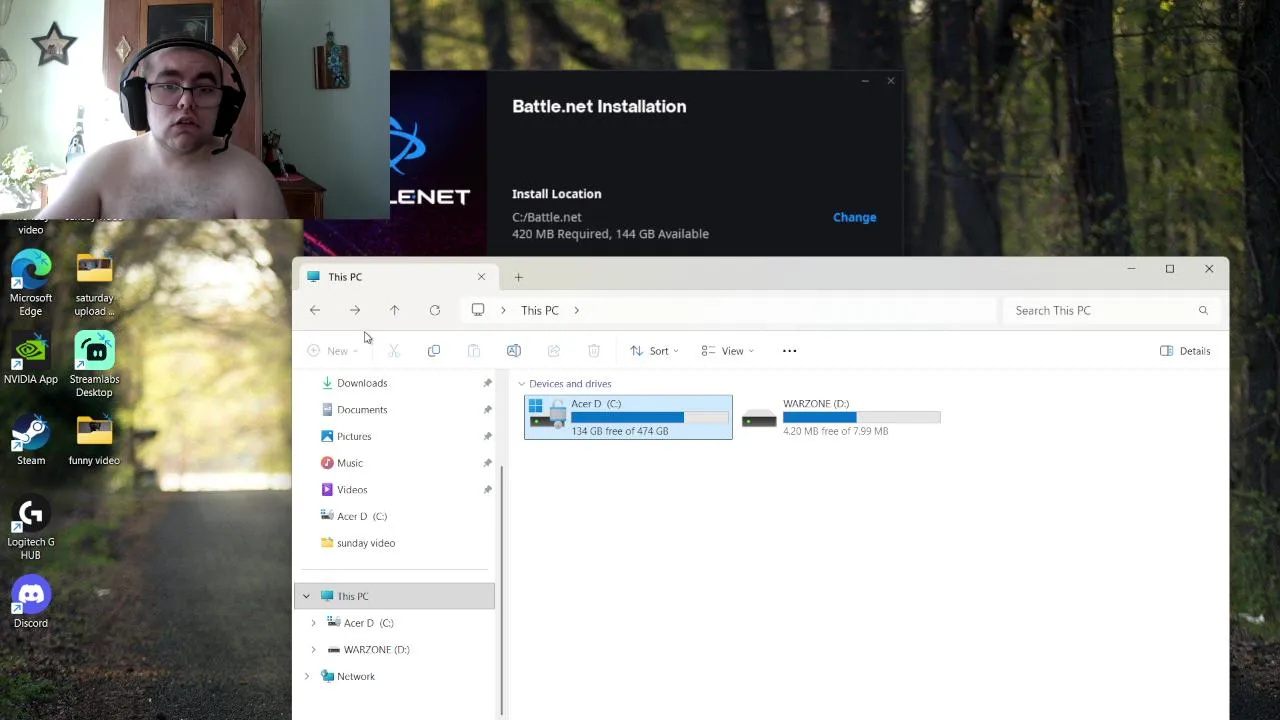The image size is (1280, 720).
Task: Select the funny video desktop folder
Action: [x=94, y=440]
